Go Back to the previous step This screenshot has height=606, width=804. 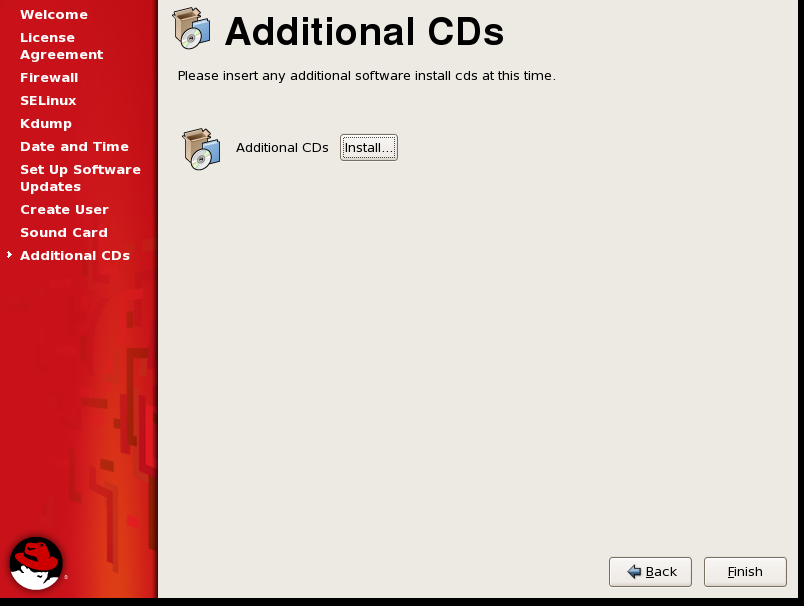coord(650,572)
